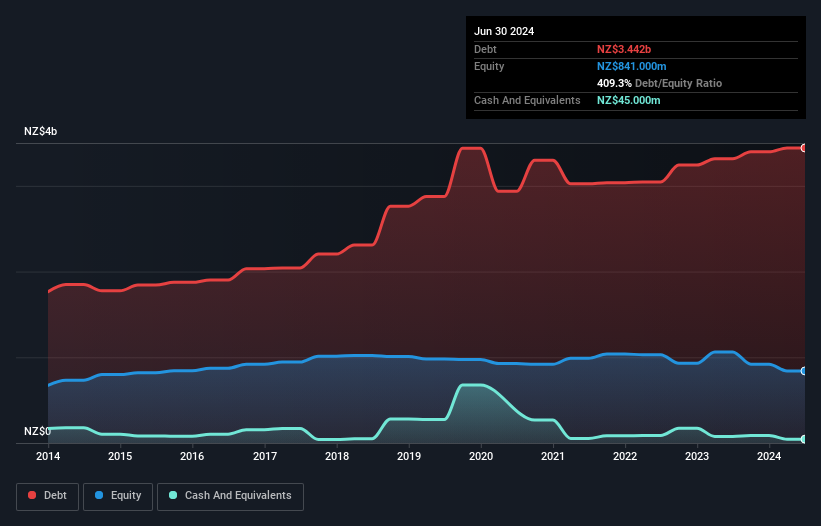Click the 409.3% Debt/Equity Ratio text
This screenshot has width=821, height=526.
pyautogui.click(x=659, y=83)
